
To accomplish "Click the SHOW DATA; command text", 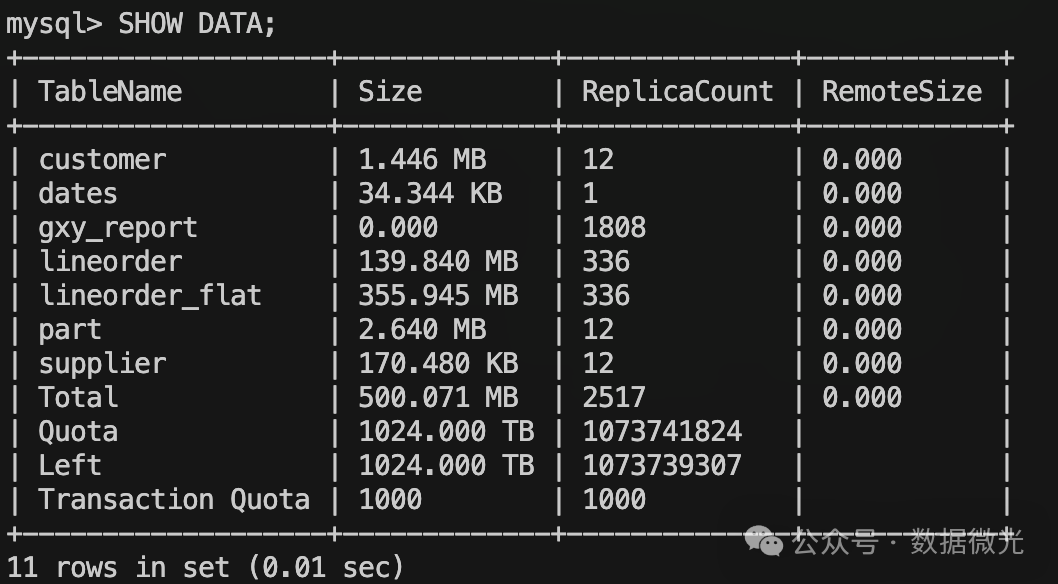I will [x=197, y=24].
